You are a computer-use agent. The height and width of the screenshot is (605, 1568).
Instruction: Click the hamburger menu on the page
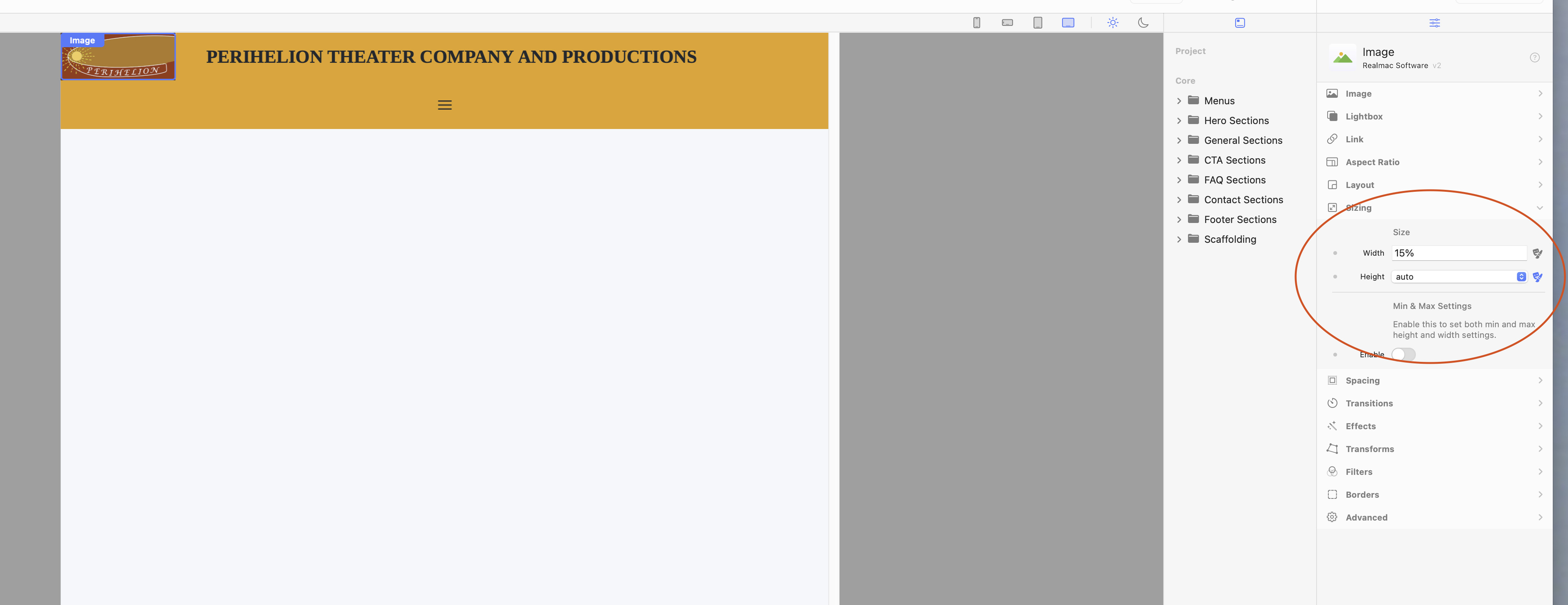[x=445, y=105]
